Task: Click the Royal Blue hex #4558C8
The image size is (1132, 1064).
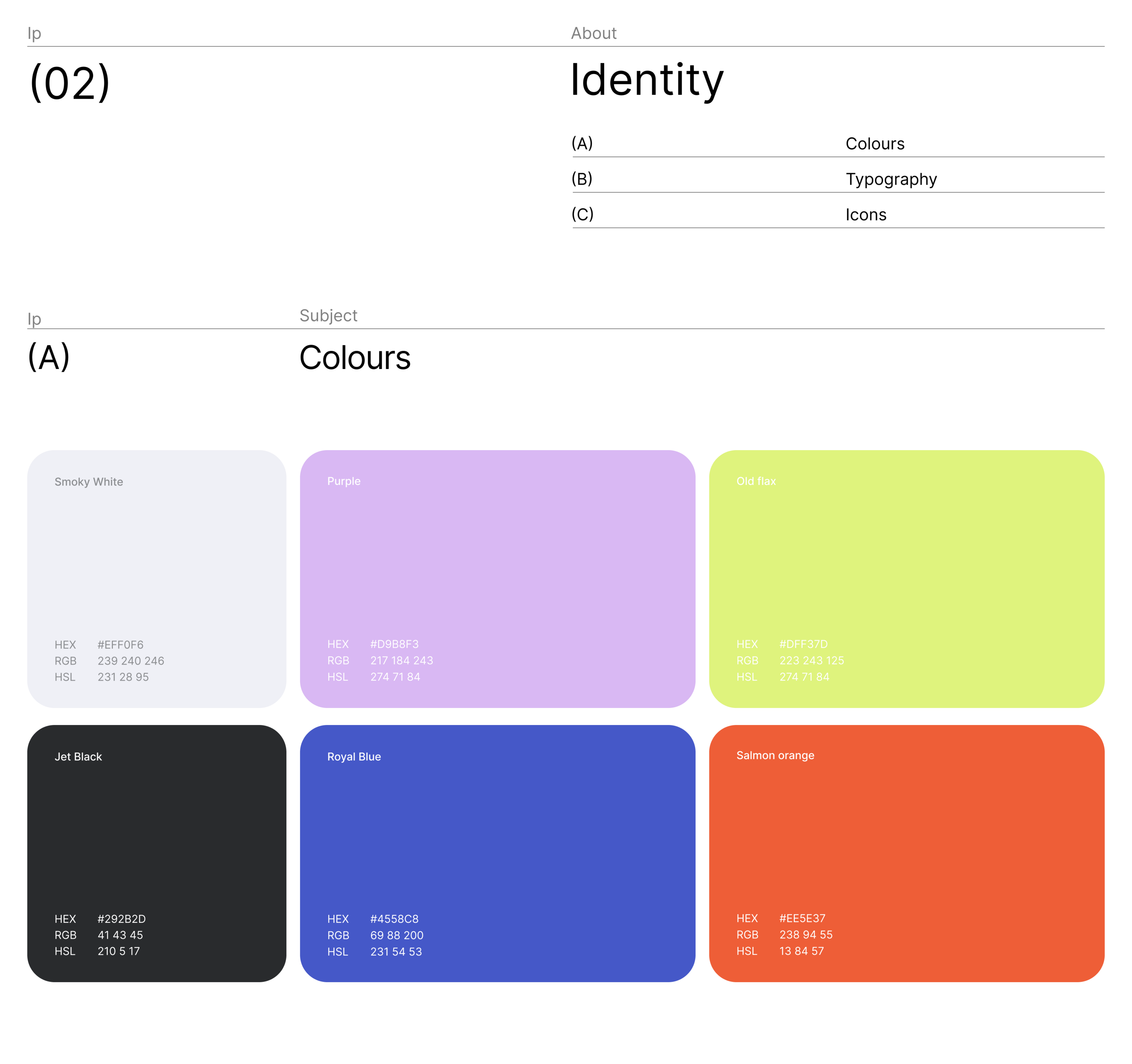Action: [394, 919]
